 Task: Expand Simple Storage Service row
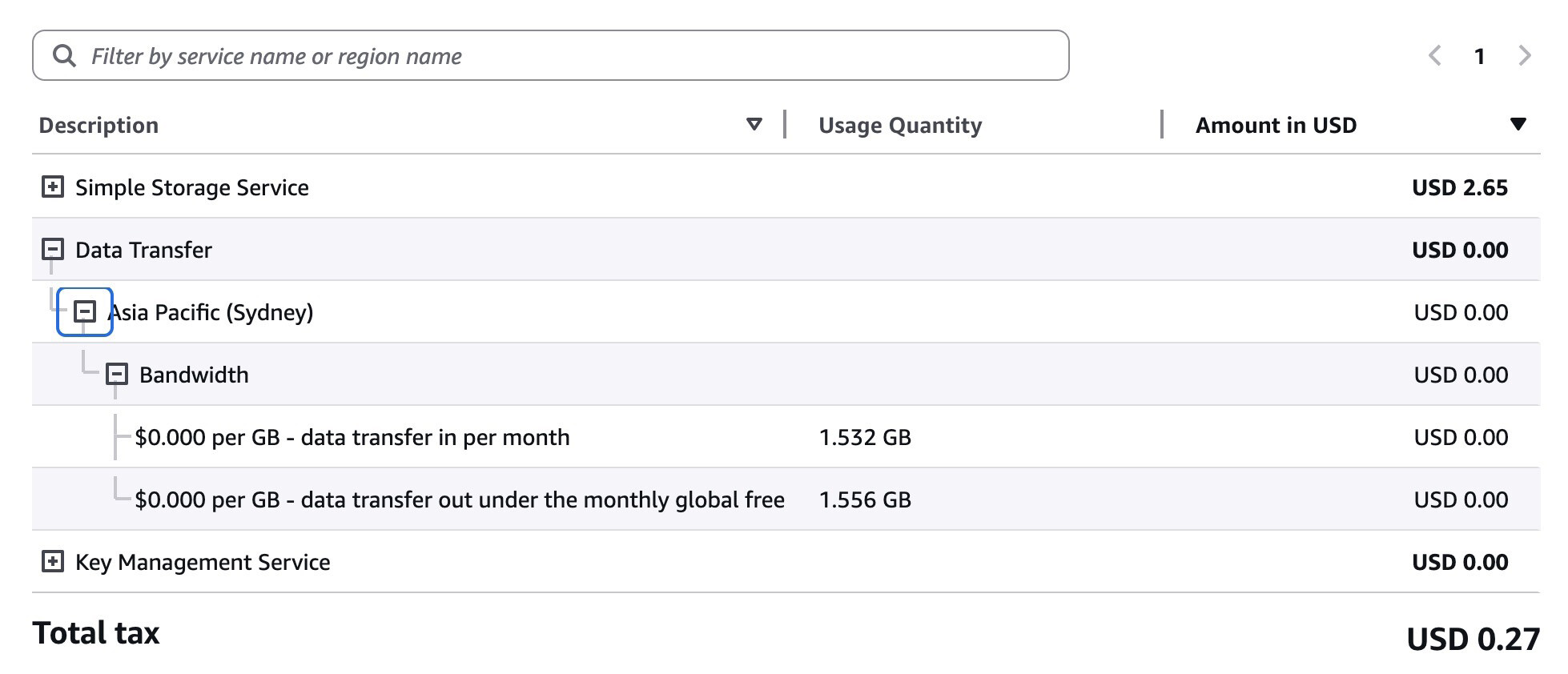(53, 187)
